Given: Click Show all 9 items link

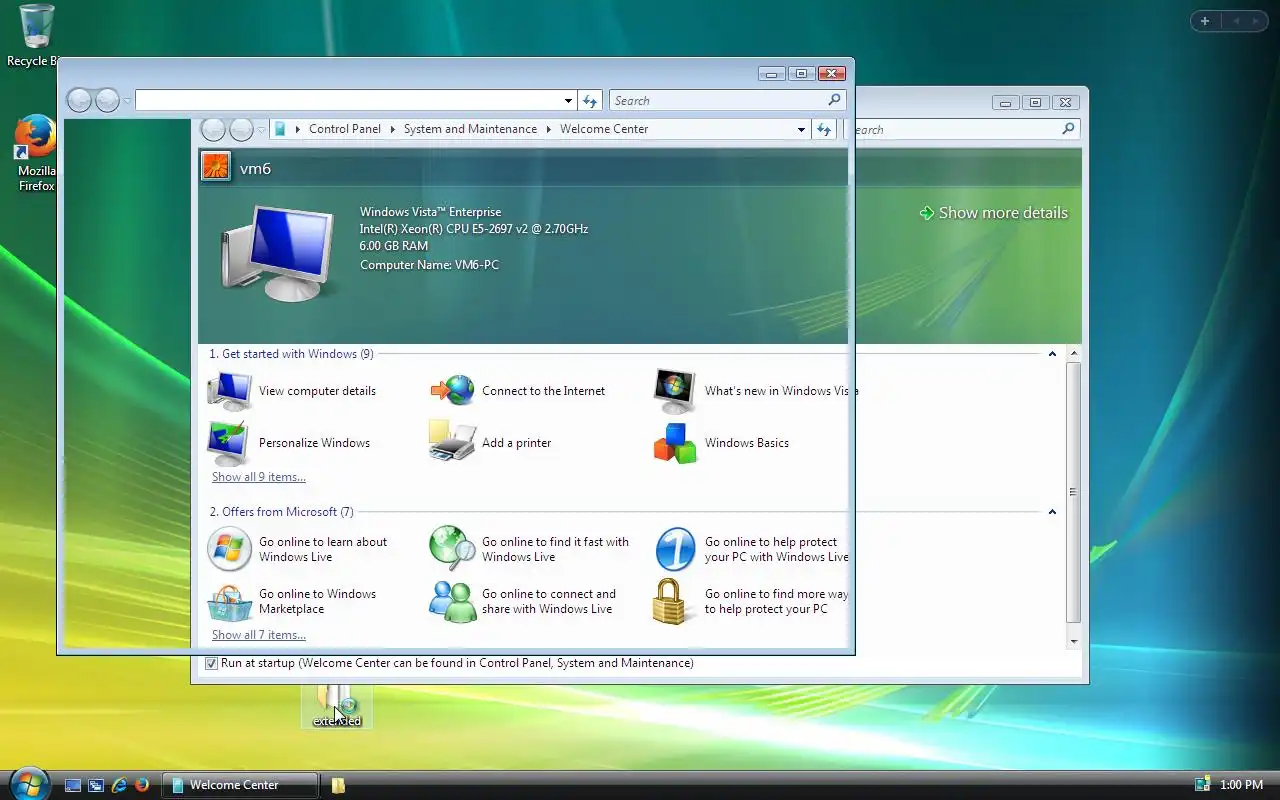Looking at the screenshot, I should [259, 477].
